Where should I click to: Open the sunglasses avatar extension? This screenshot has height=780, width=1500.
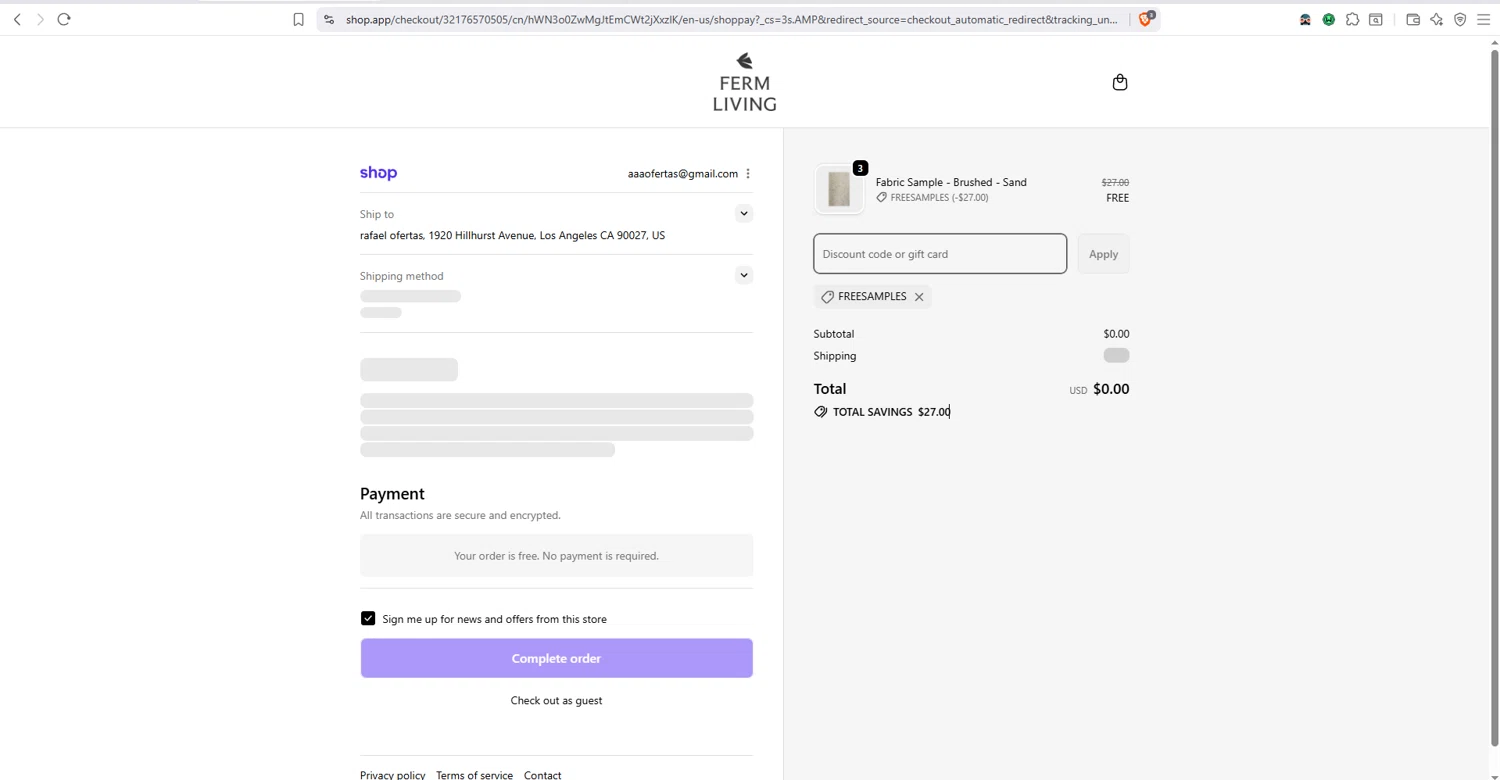(x=1305, y=19)
